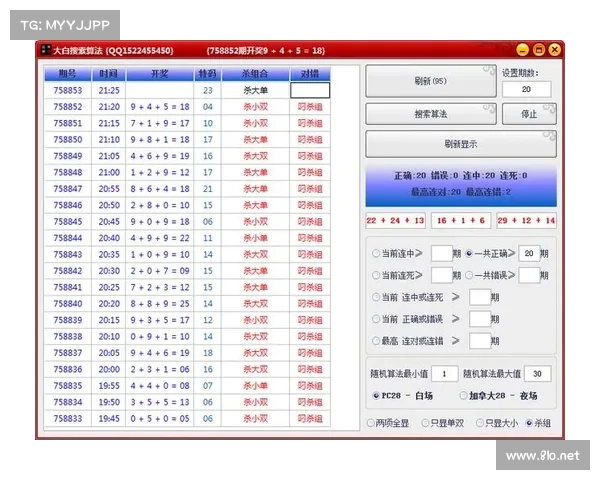The width and height of the screenshot is (600, 480).
Task: Click period number 758839
Action: coord(68,320)
